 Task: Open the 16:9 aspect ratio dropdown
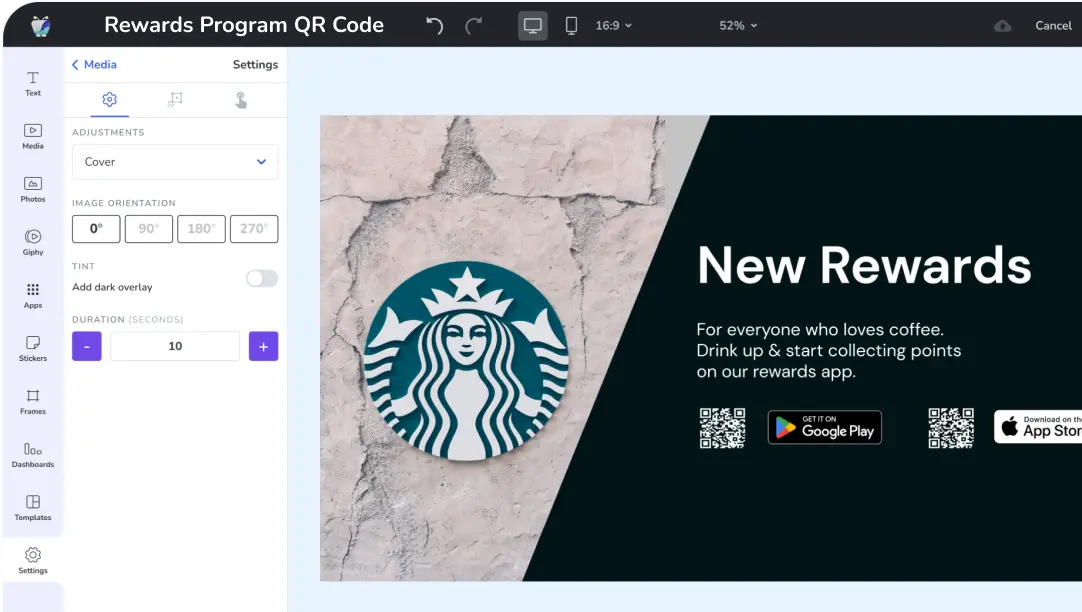coord(613,26)
